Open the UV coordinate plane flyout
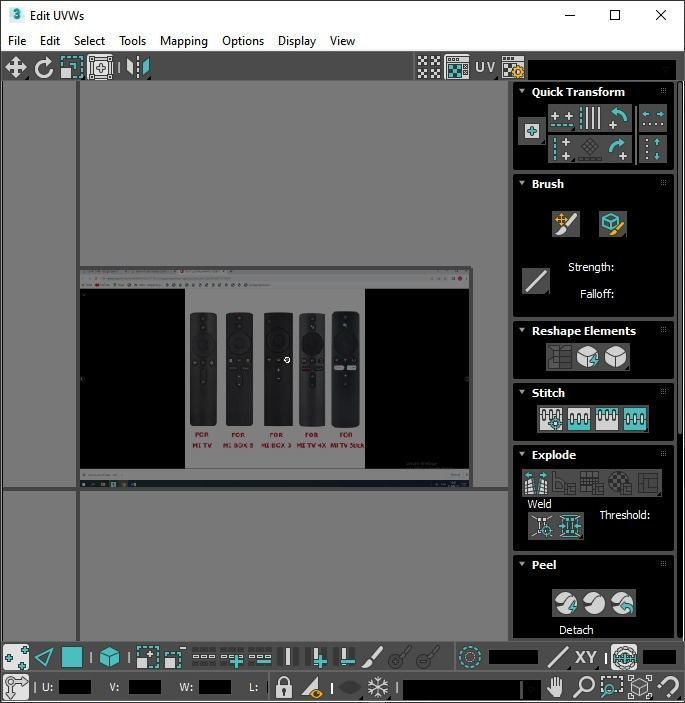 [x=486, y=68]
